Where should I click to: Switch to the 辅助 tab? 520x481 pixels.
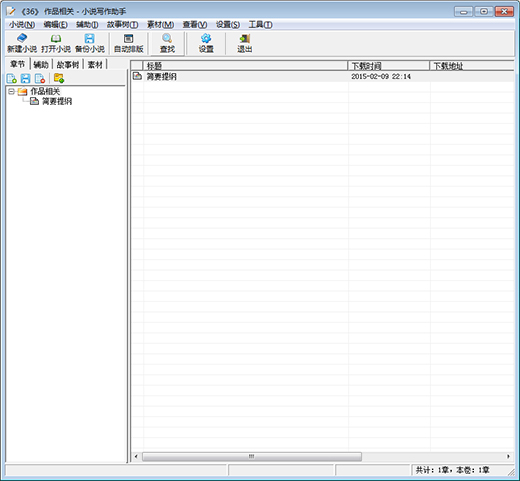coord(41,64)
